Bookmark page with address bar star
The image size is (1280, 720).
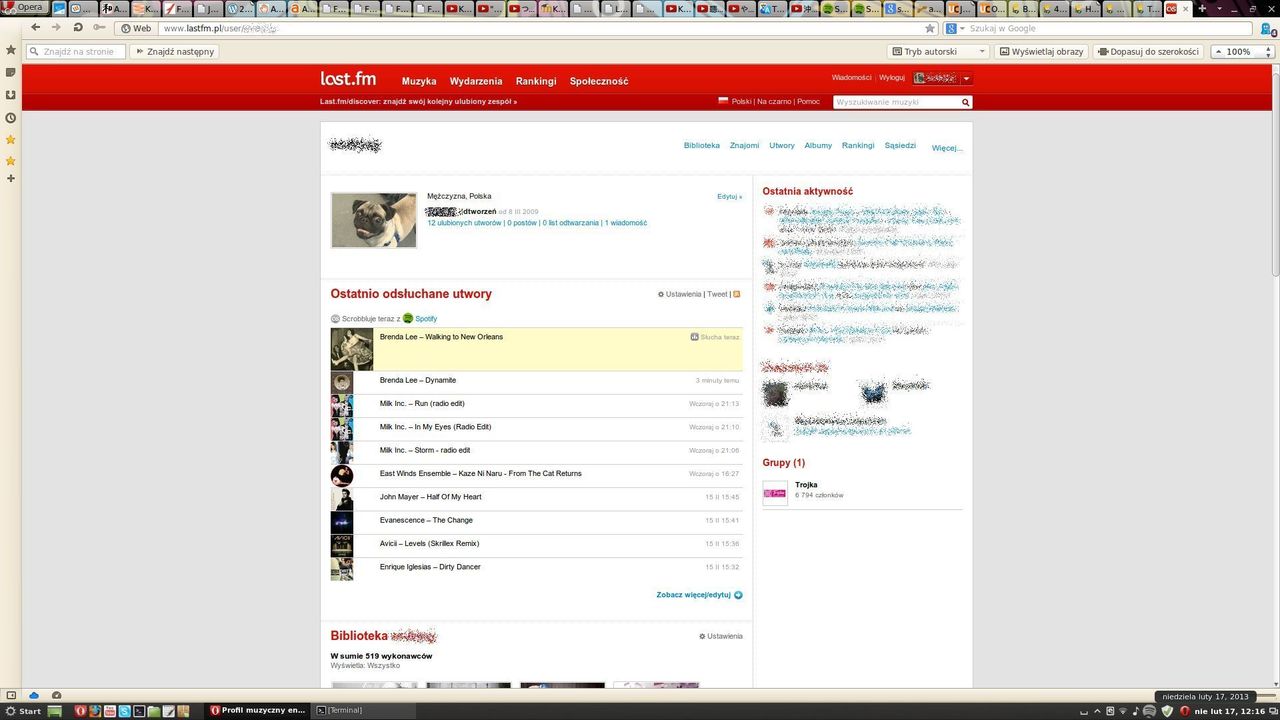(x=930, y=28)
